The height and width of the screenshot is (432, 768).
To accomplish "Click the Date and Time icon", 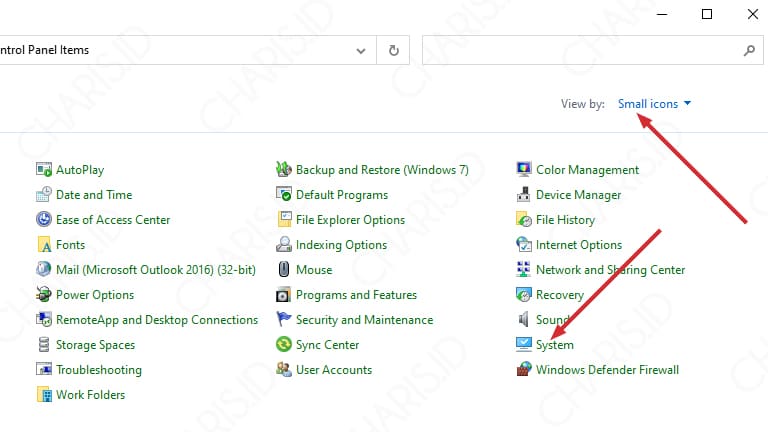I will click(44, 195).
